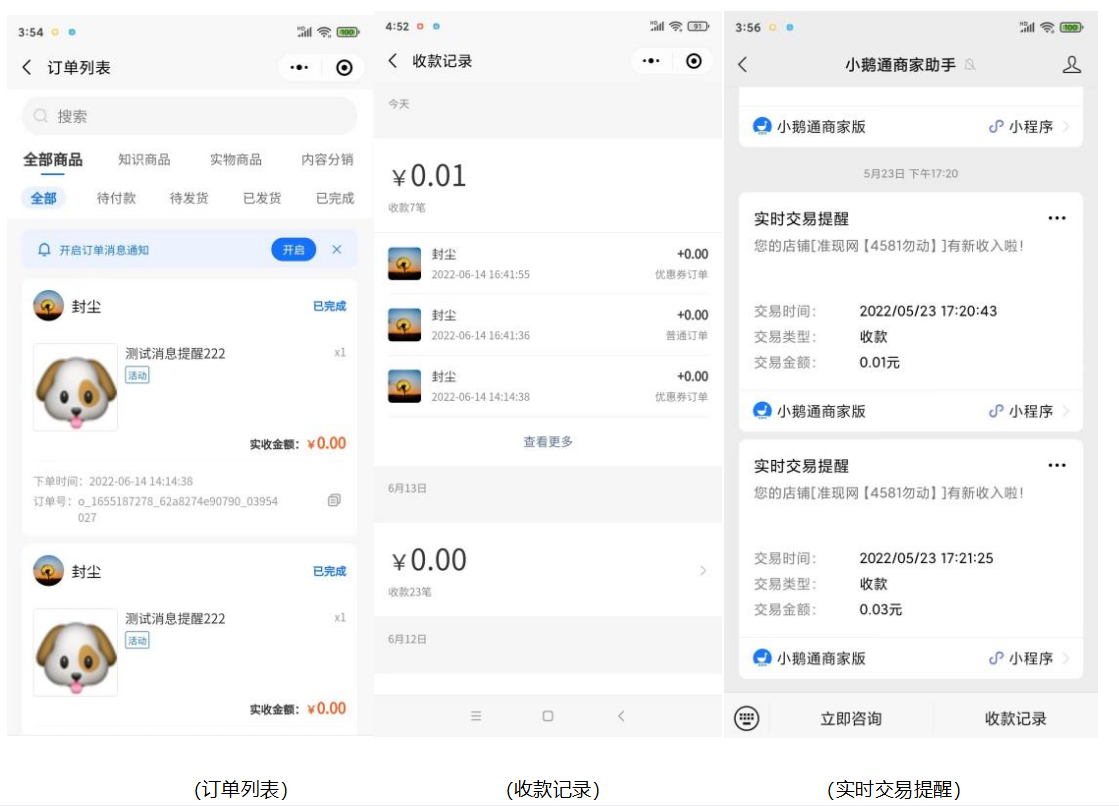This screenshot has height=806, width=1119.
Task: Expand the 6月13日 ¥0.00 summary chevron
Action: [x=703, y=570]
